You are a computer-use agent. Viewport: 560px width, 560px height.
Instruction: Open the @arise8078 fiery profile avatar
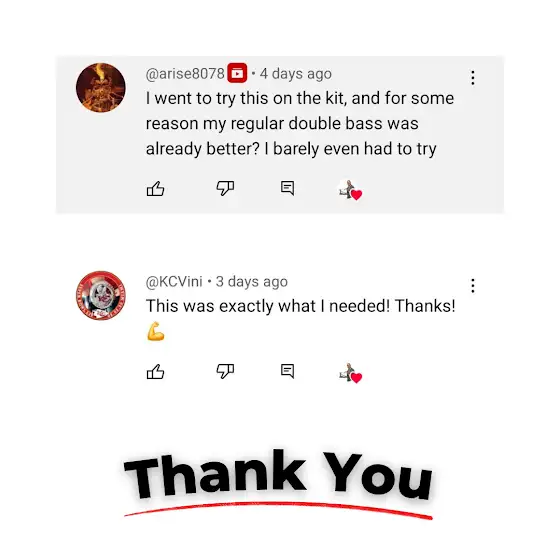point(101,88)
